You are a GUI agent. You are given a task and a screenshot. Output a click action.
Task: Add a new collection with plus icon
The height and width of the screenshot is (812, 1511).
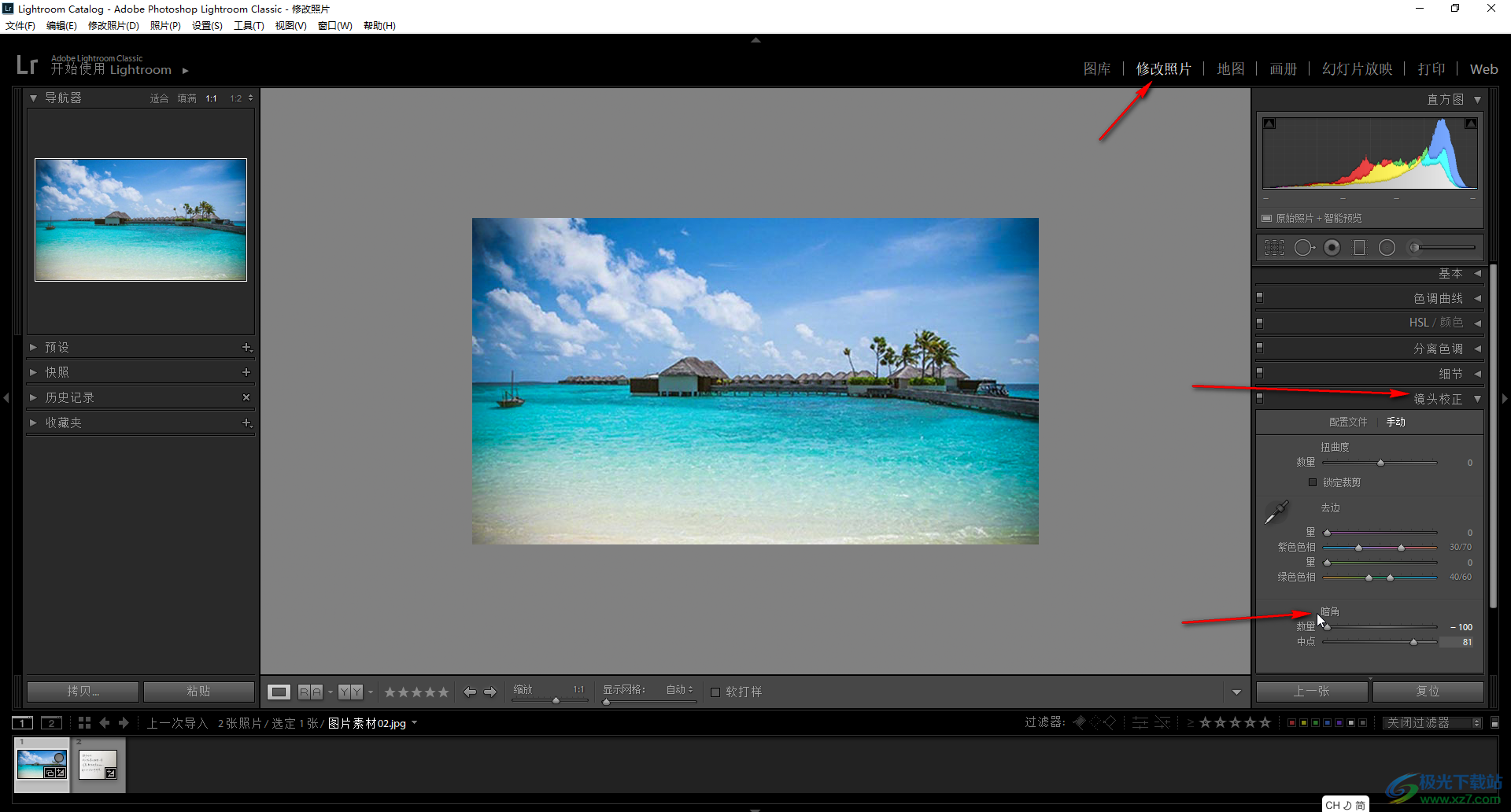246,423
